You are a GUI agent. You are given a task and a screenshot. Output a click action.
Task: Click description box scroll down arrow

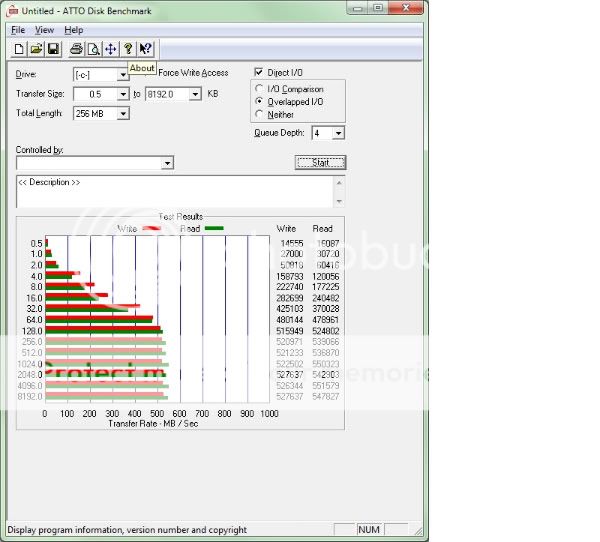[339, 201]
